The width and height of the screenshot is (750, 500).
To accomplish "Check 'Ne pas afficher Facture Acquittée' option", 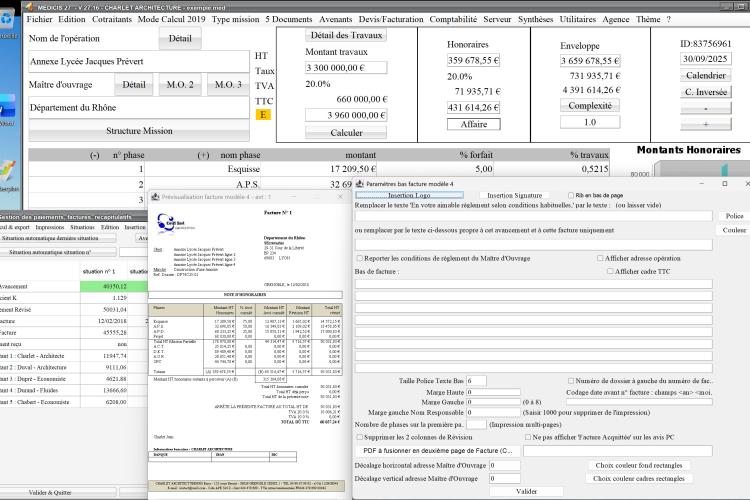I will click(528, 437).
